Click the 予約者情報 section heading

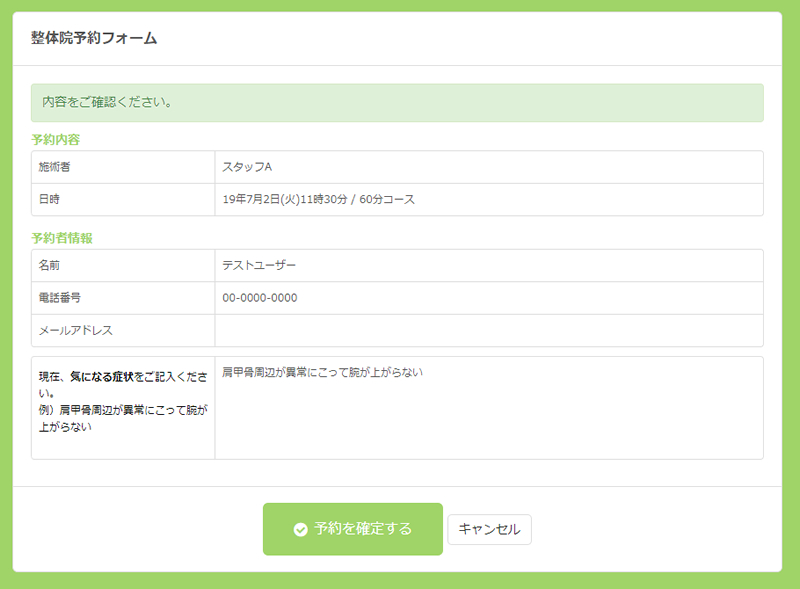point(62,238)
